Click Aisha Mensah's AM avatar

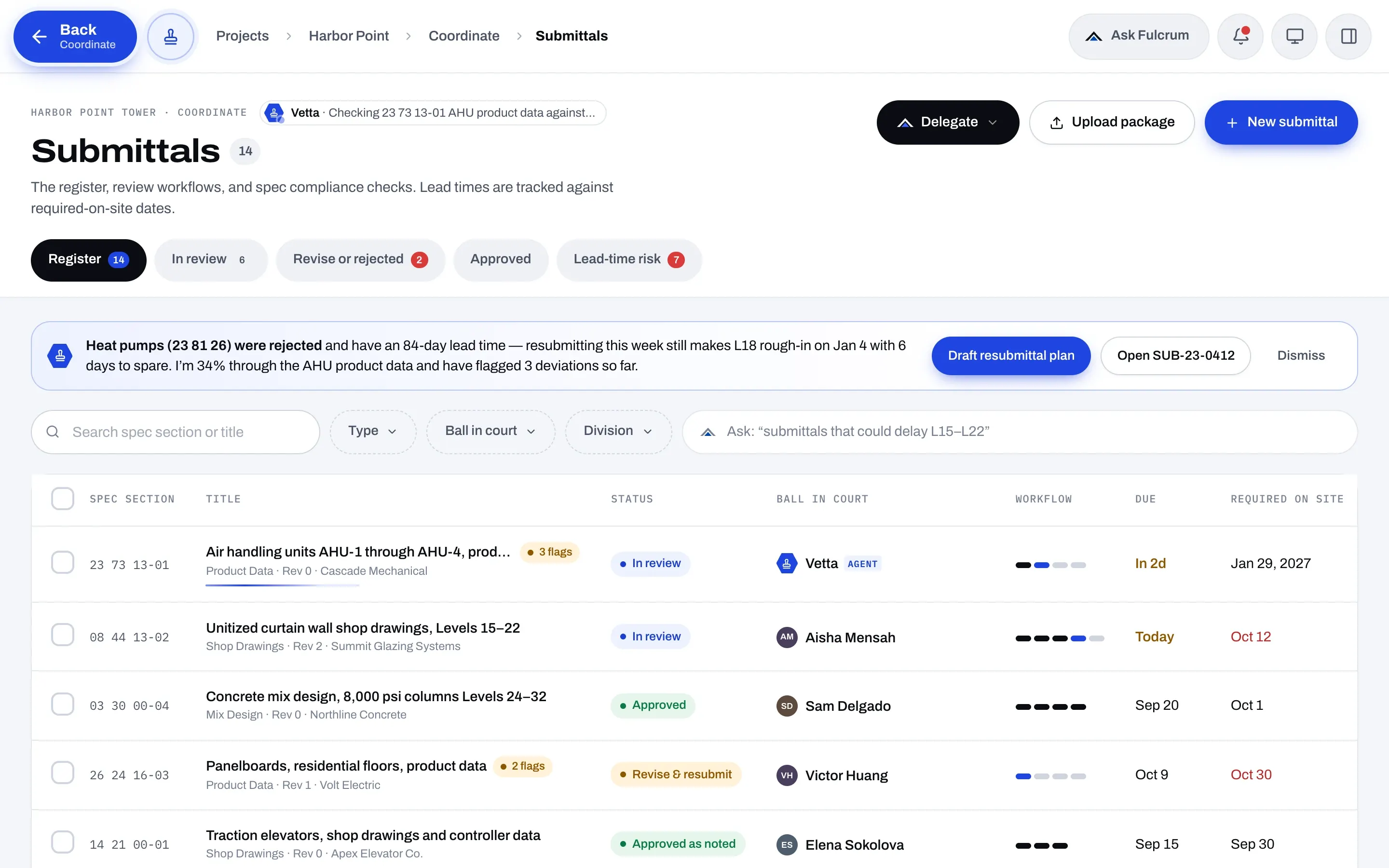(x=787, y=637)
